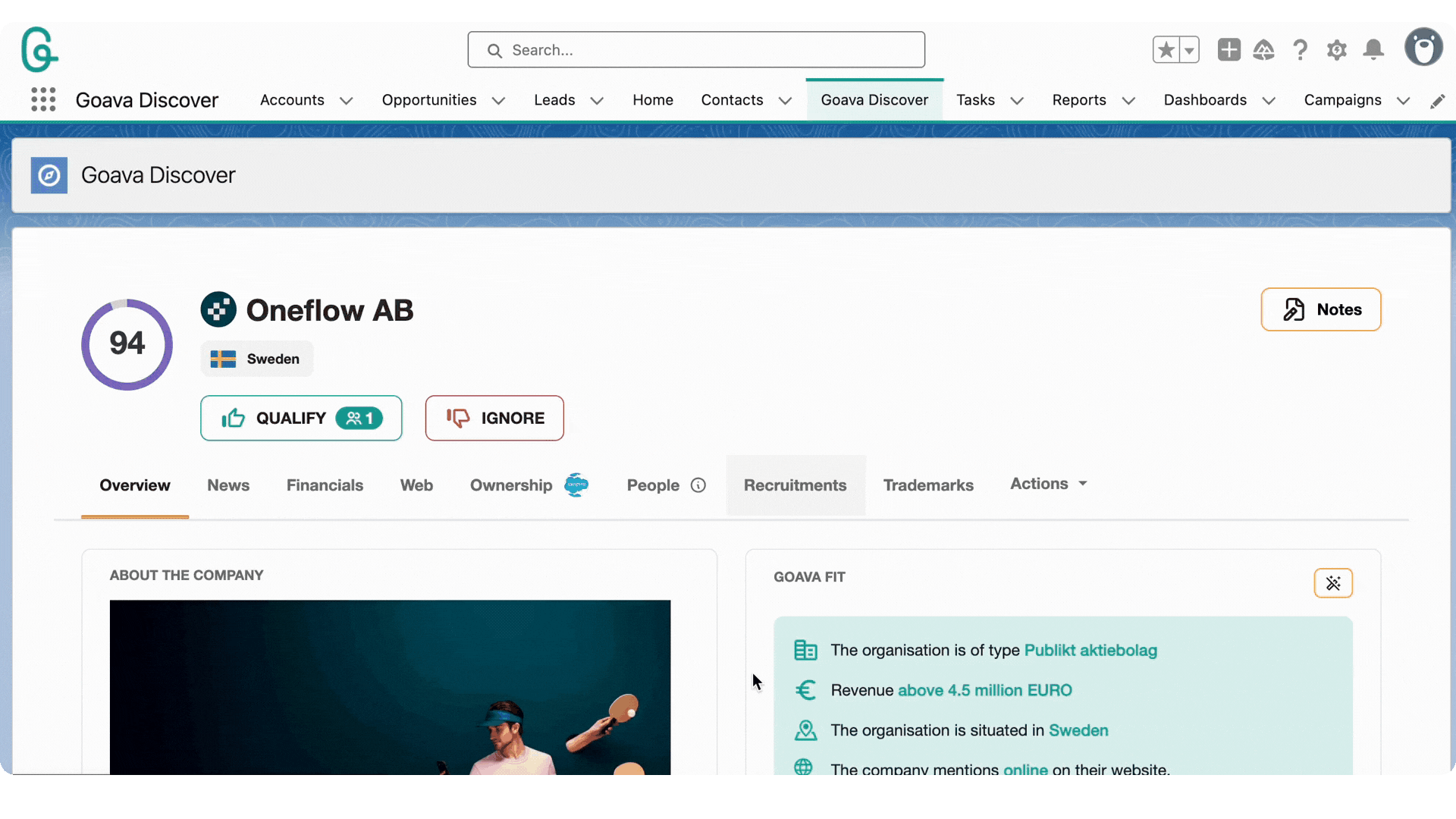Click the euro revenue icon
This screenshot has height=819, width=1456.
[x=805, y=690]
